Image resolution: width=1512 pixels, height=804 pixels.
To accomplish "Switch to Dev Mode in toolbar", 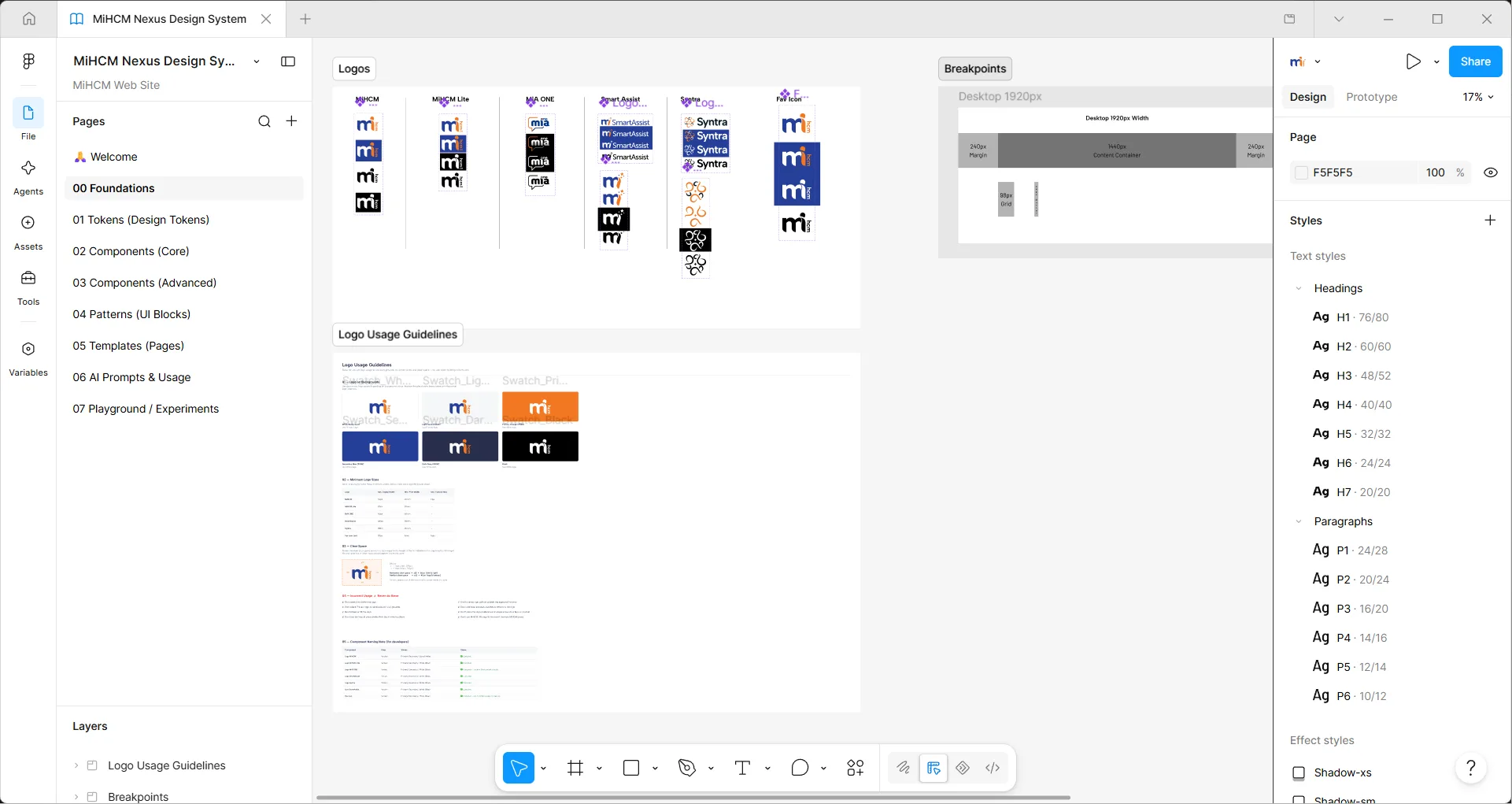I will point(993,769).
